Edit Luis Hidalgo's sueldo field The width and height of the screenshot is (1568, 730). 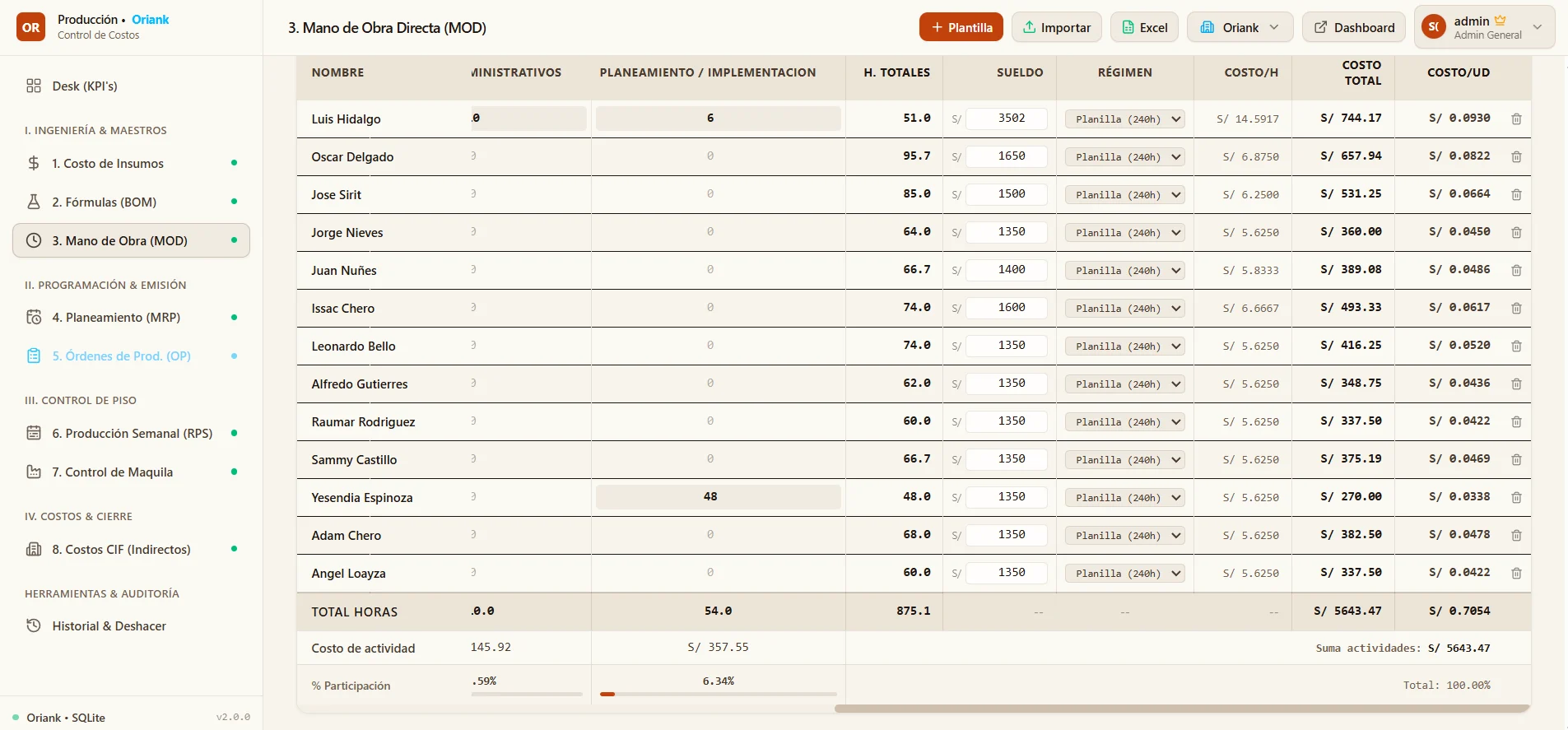[1007, 119]
